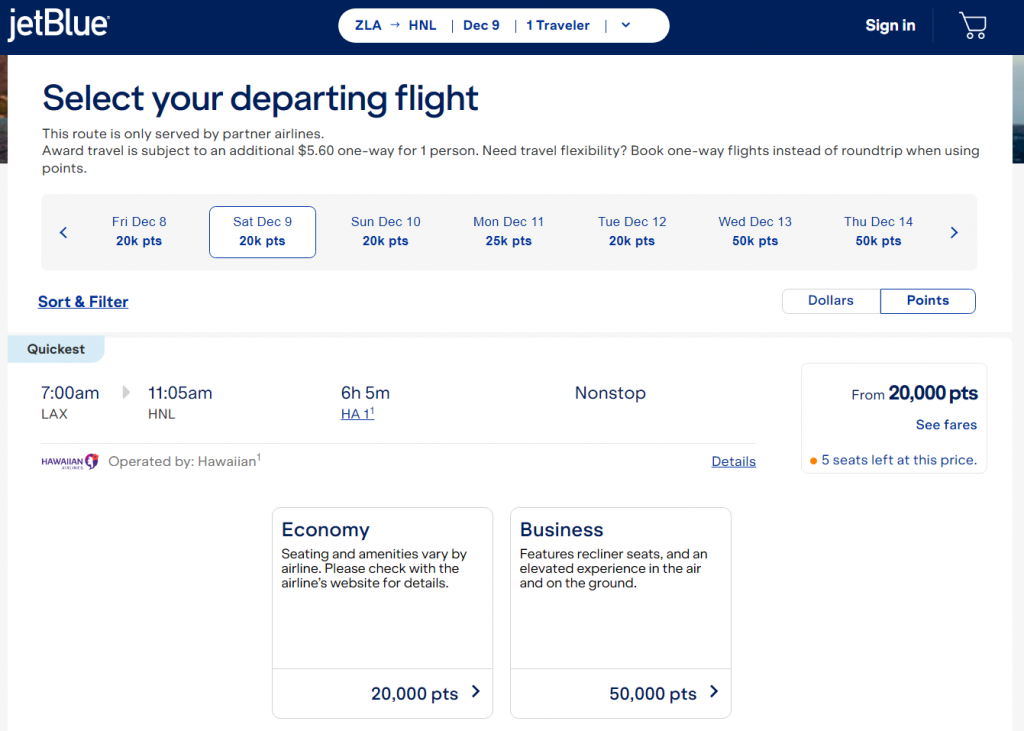Image resolution: width=1024 pixels, height=731 pixels.
Task: Click the HA 1 flight number link
Action: point(357,413)
